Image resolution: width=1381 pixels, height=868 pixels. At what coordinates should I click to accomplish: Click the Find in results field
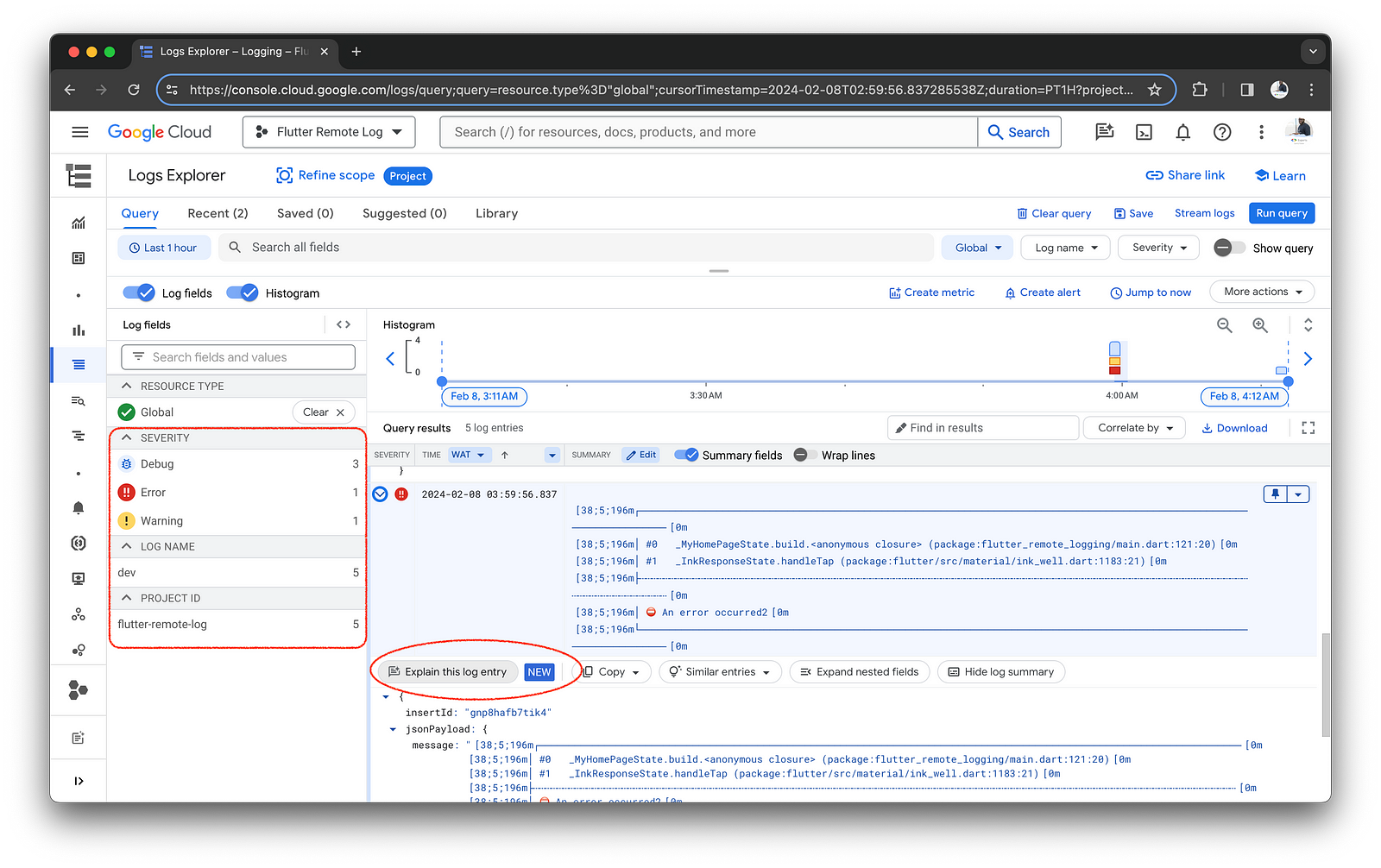point(983,428)
